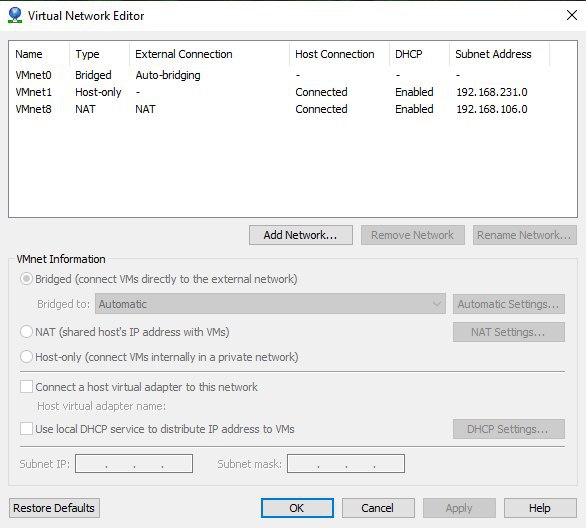
Task: Close the Virtual Network Editor dialog
Action: [x=571, y=15]
